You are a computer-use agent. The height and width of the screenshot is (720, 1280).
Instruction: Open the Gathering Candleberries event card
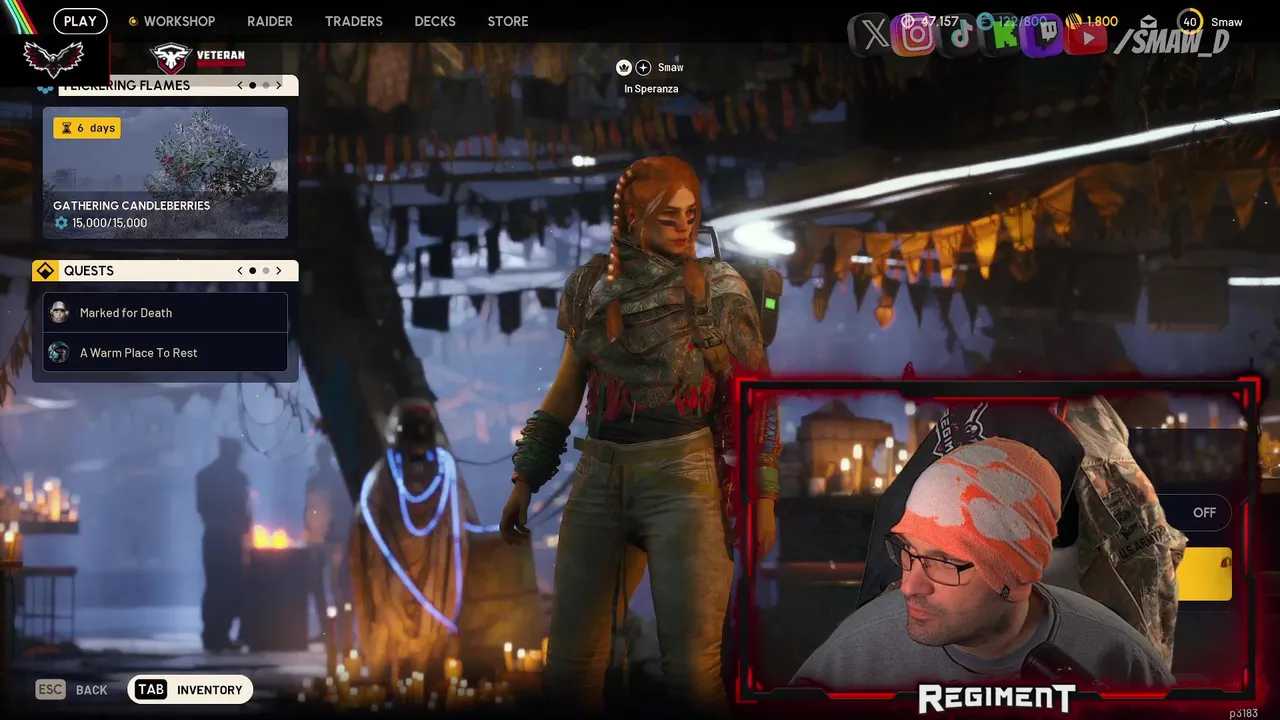(165, 173)
